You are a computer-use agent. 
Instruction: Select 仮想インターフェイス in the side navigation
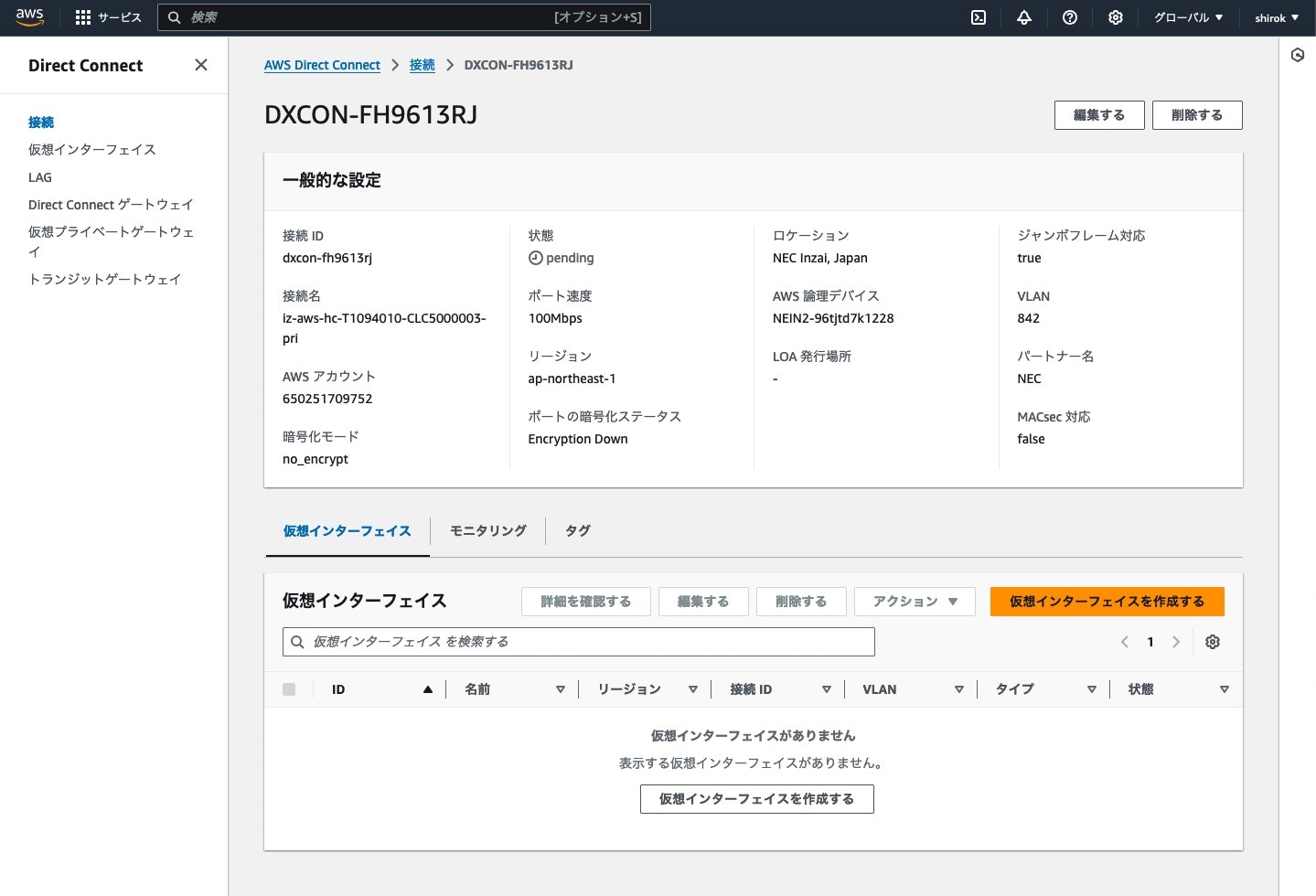coord(91,150)
